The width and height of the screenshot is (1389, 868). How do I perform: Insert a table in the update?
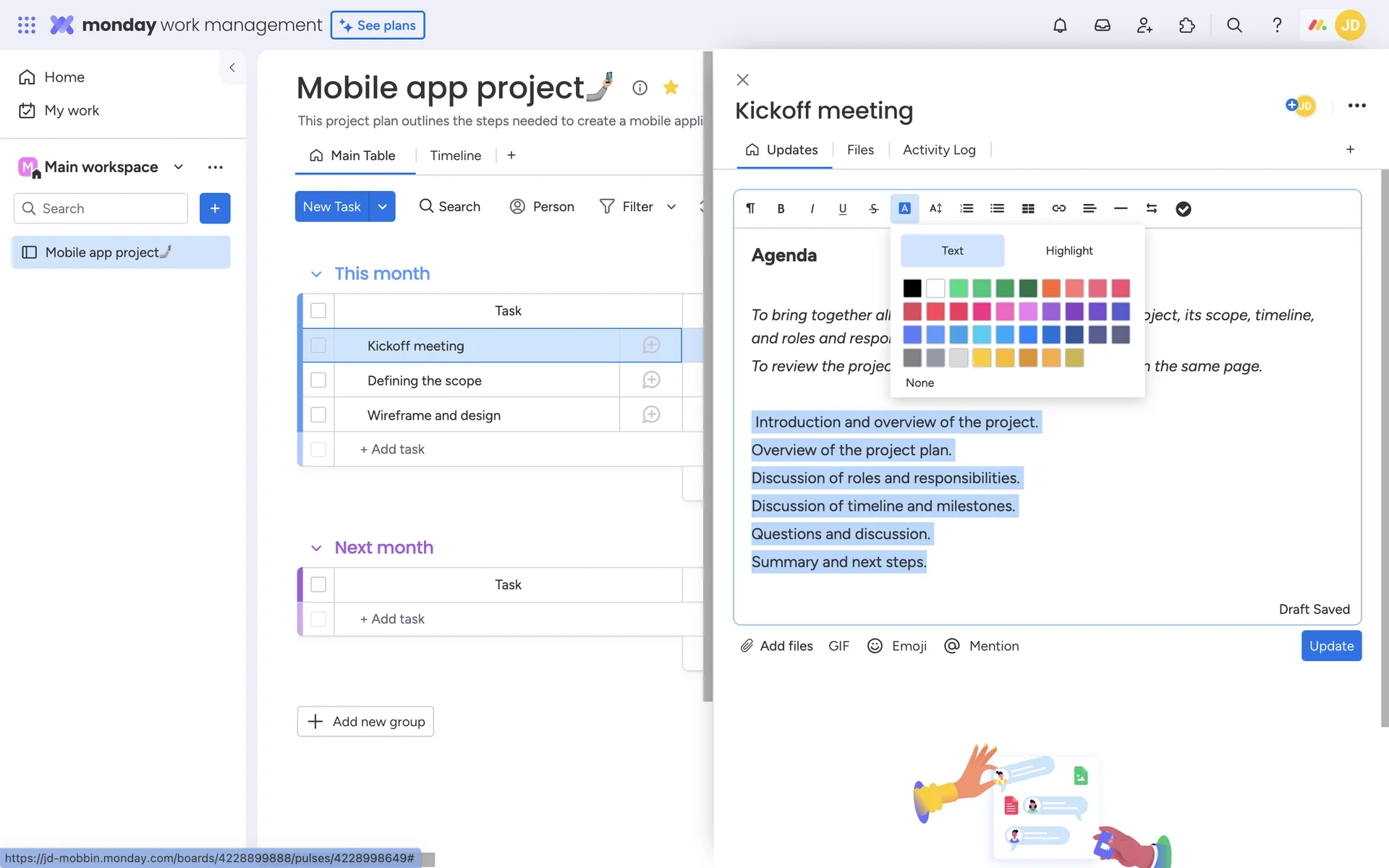pos(1027,208)
